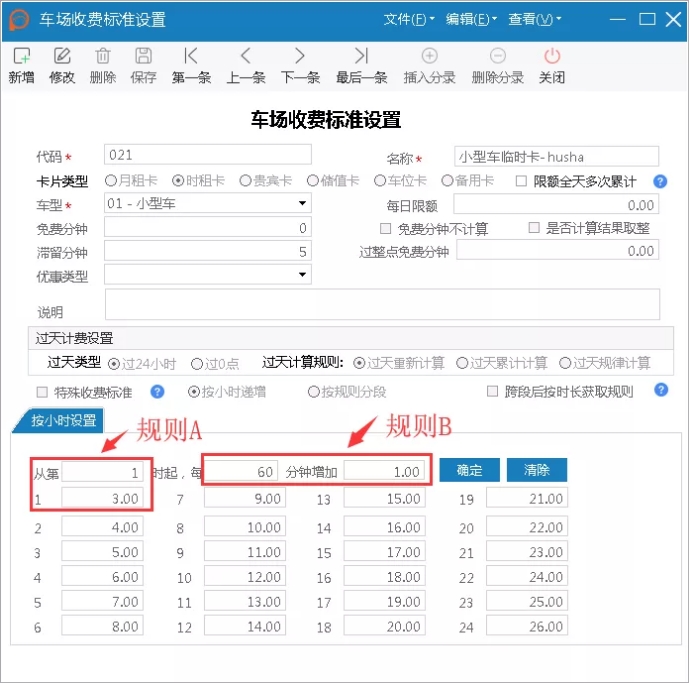Click the 每日限额 input field
This screenshot has width=689, height=683.
tap(556, 204)
